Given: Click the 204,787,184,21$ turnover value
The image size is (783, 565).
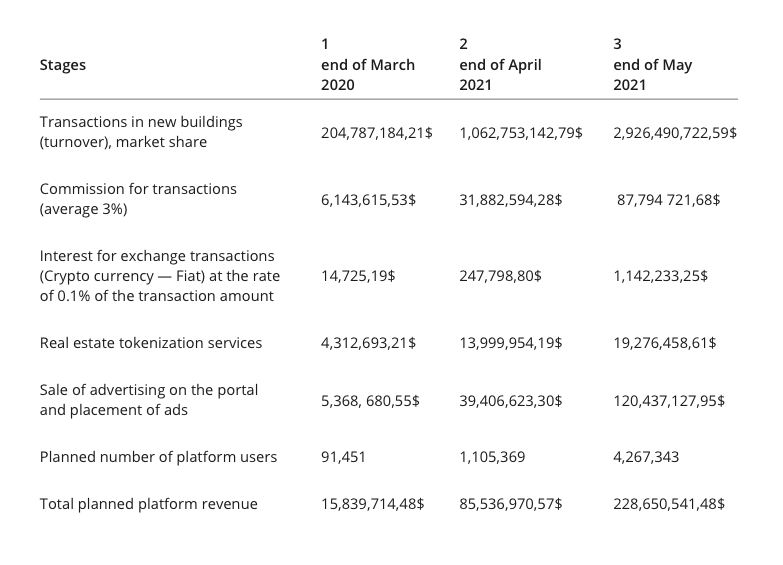Looking at the screenshot, I should click(x=376, y=132).
